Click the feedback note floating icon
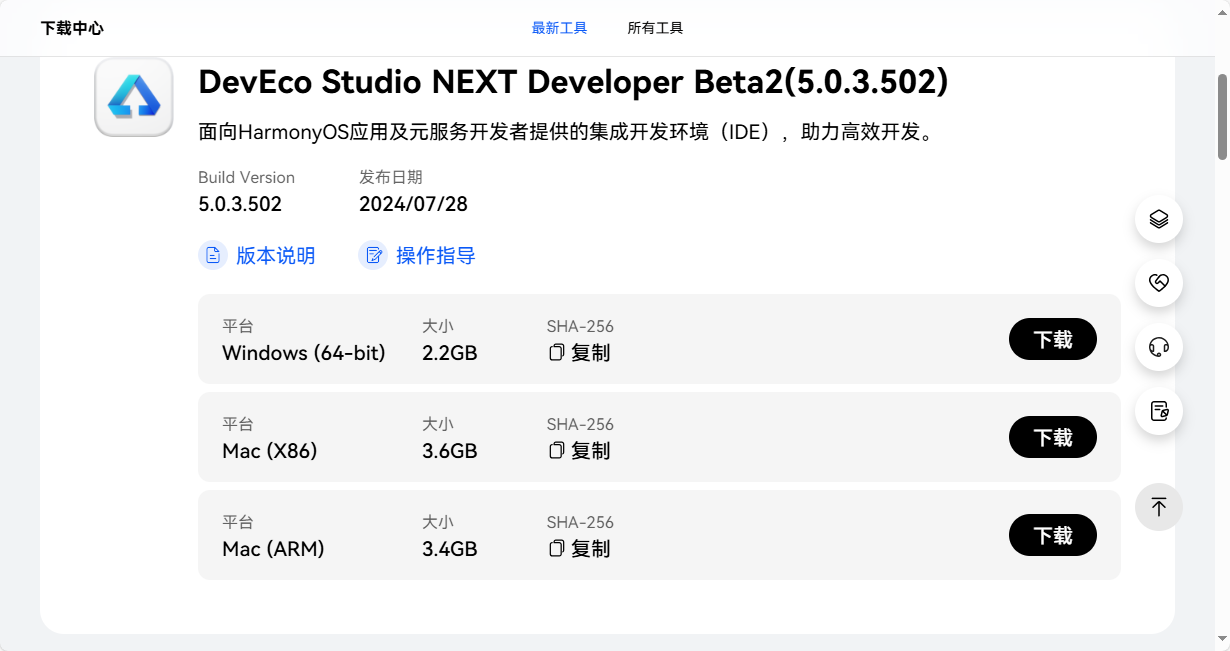The width and height of the screenshot is (1230, 651). click(1159, 411)
